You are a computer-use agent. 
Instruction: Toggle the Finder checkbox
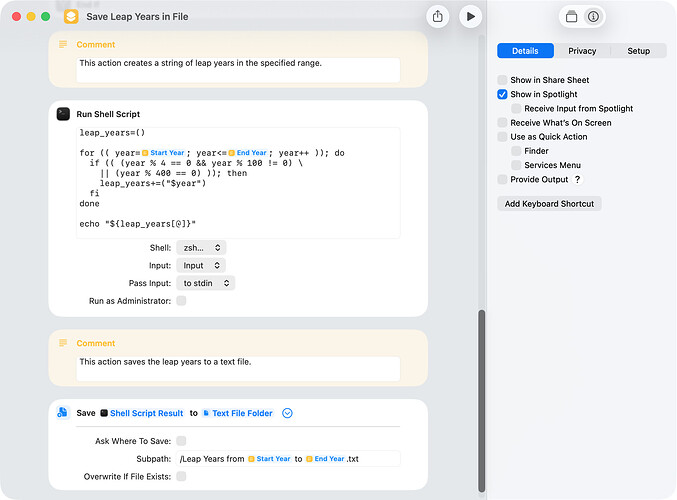[x=516, y=151]
